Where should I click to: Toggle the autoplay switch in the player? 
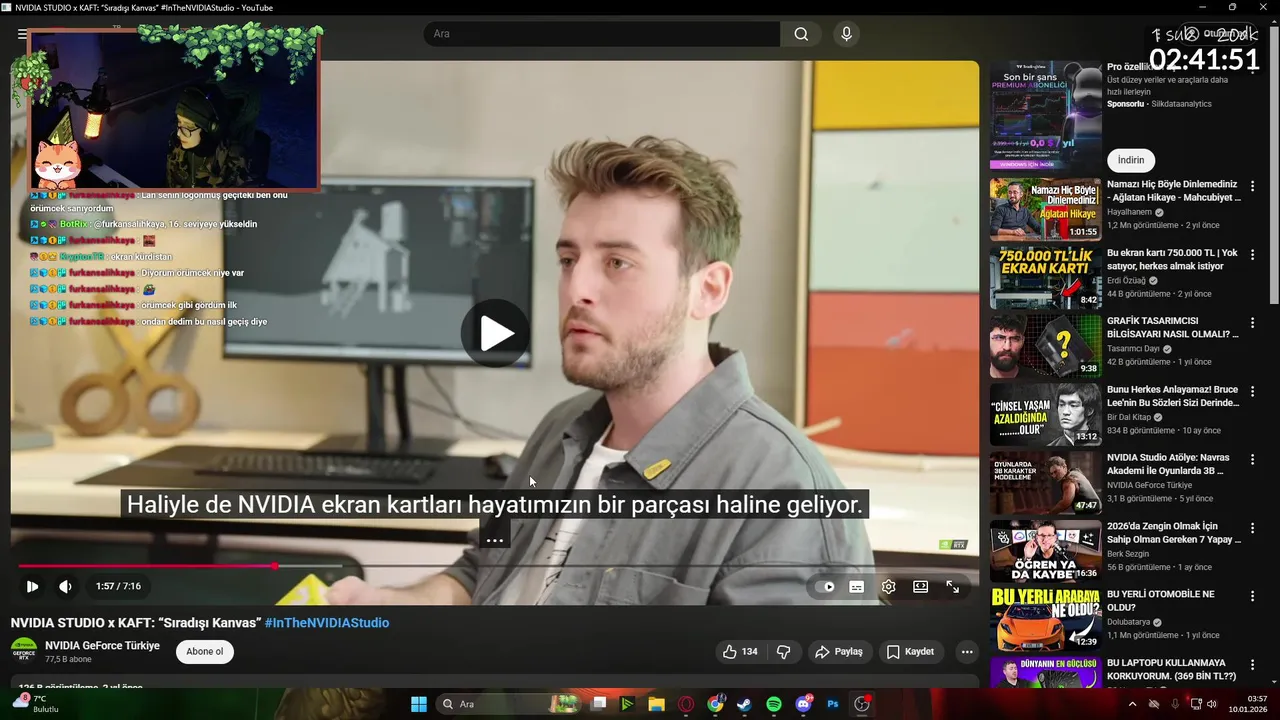[x=824, y=587]
